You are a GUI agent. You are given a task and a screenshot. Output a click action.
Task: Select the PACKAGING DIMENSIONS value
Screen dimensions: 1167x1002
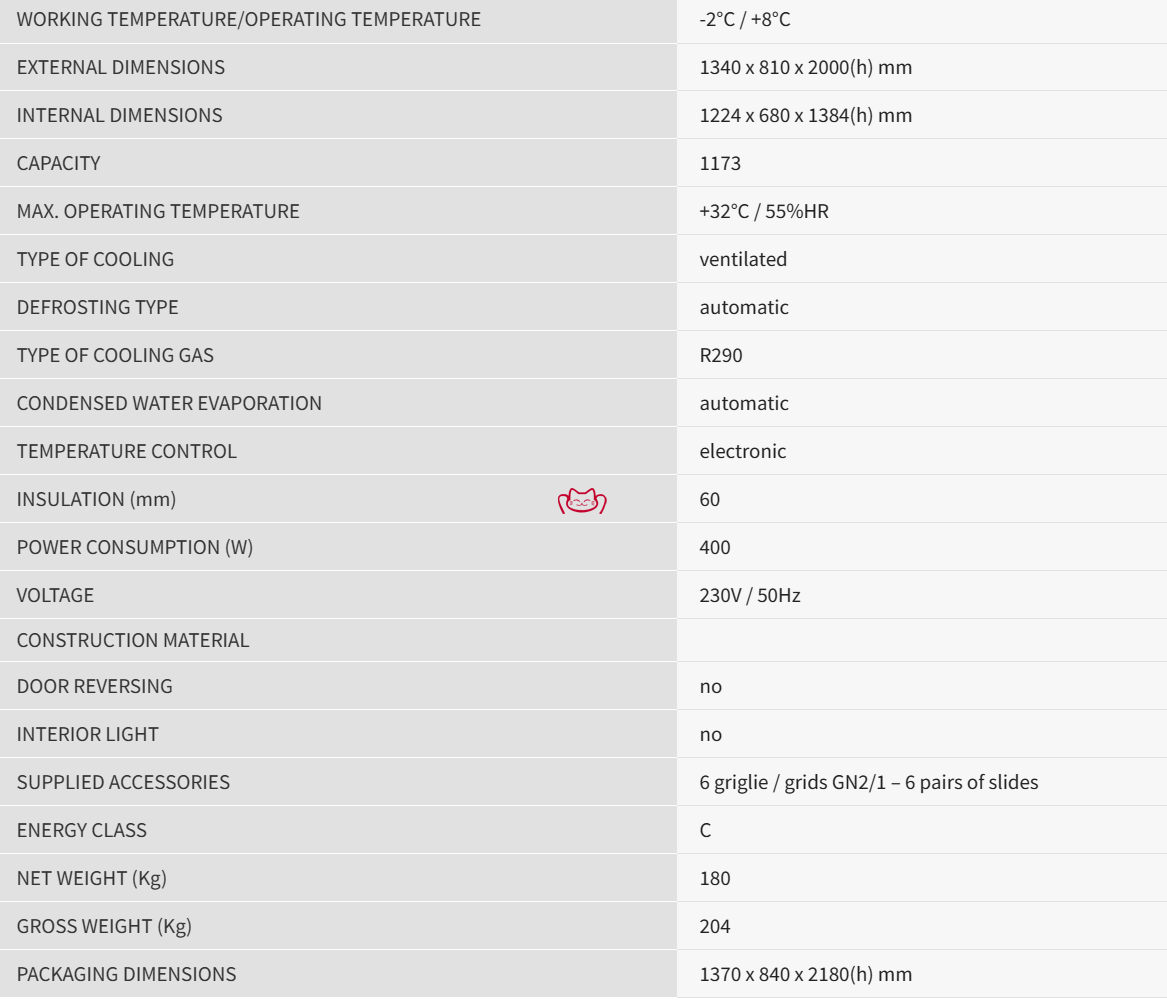click(x=805, y=974)
